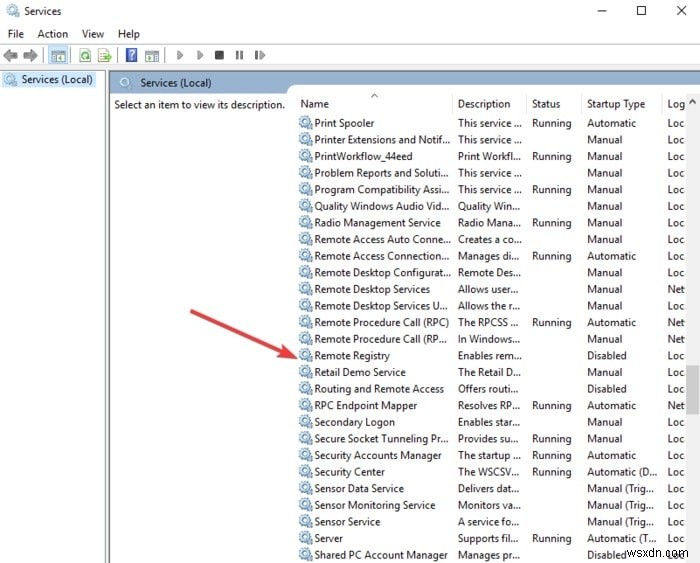Click the Disabled startup type of Remote Registry
Viewport: 700px width, 563px height.
click(x=607, y=355)
